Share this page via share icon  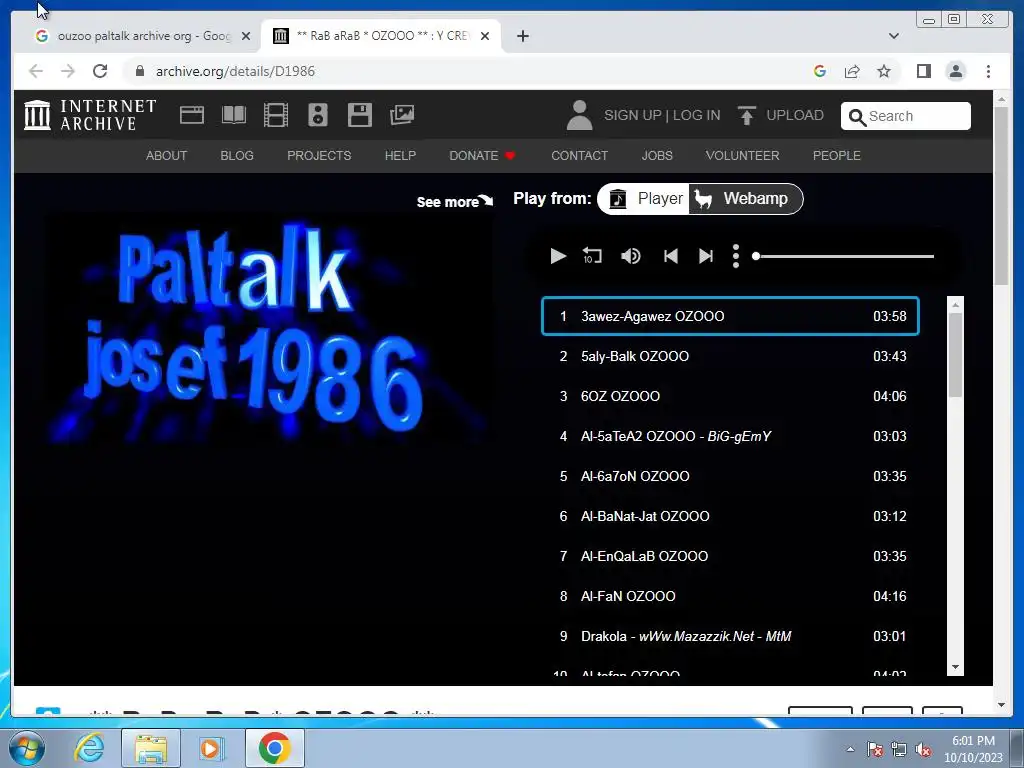coord(852,71)
